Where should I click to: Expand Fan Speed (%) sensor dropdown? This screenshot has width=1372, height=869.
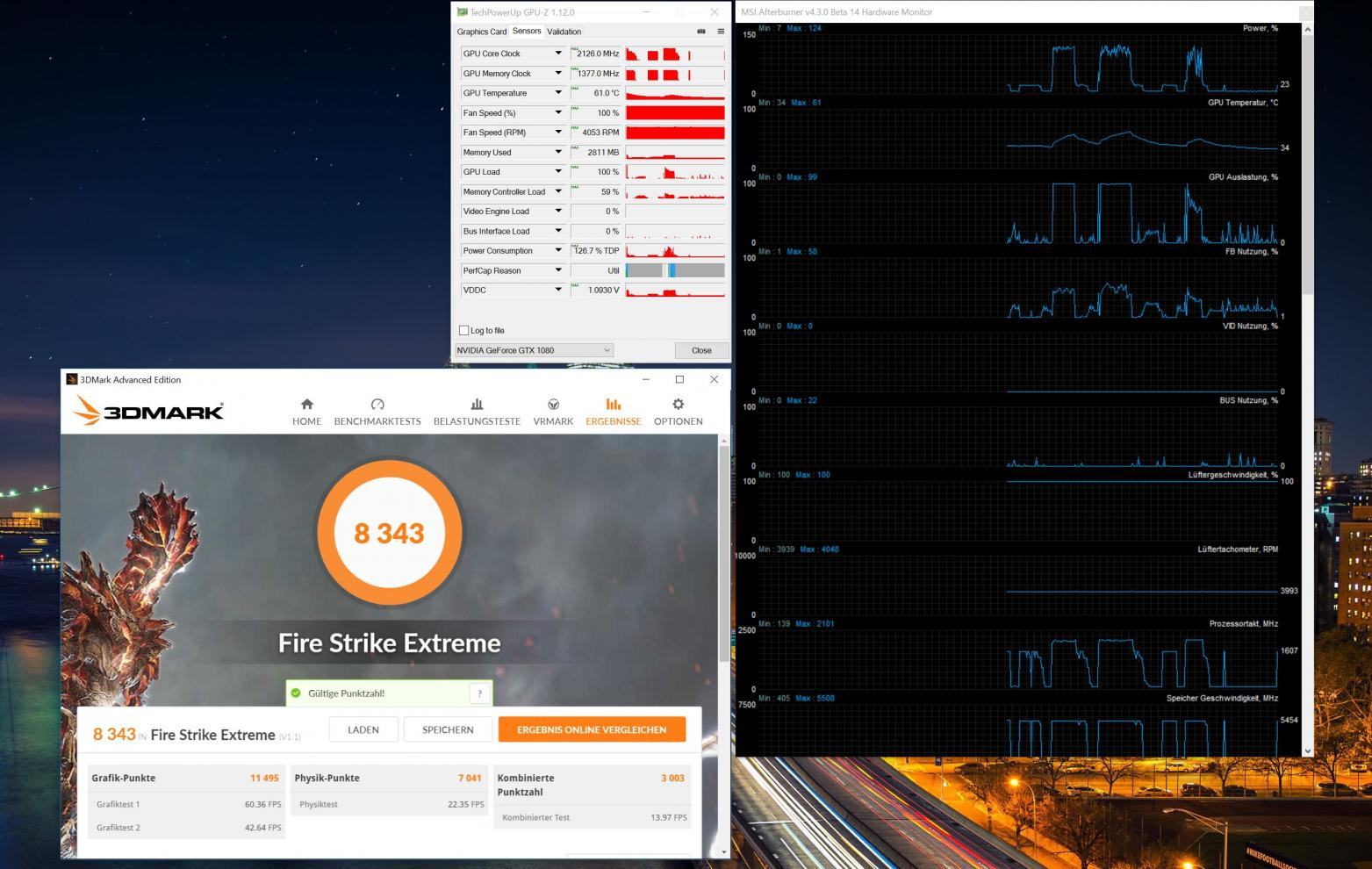click(558, 112)
